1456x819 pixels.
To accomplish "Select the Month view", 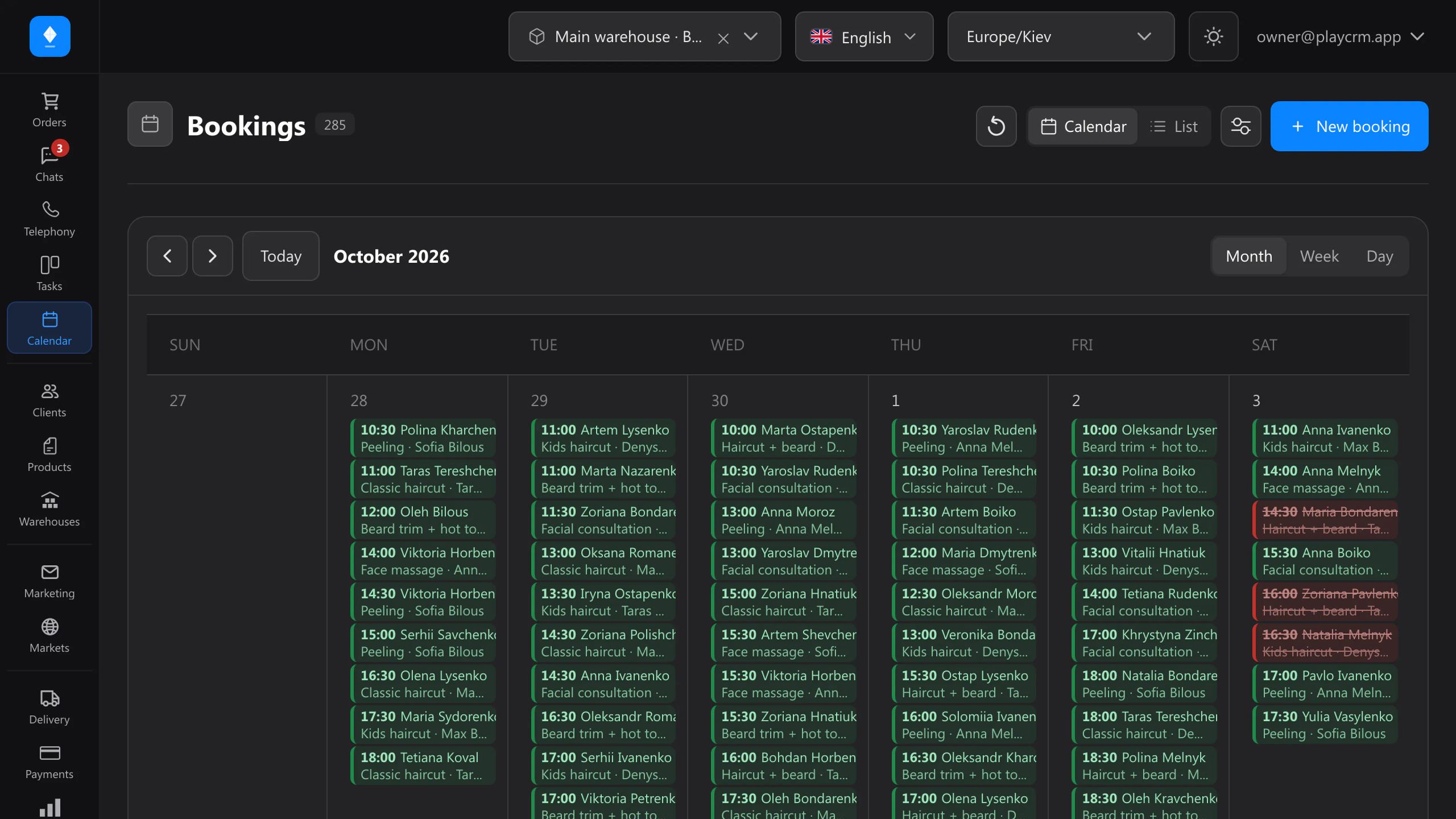I will point(1249,256).
